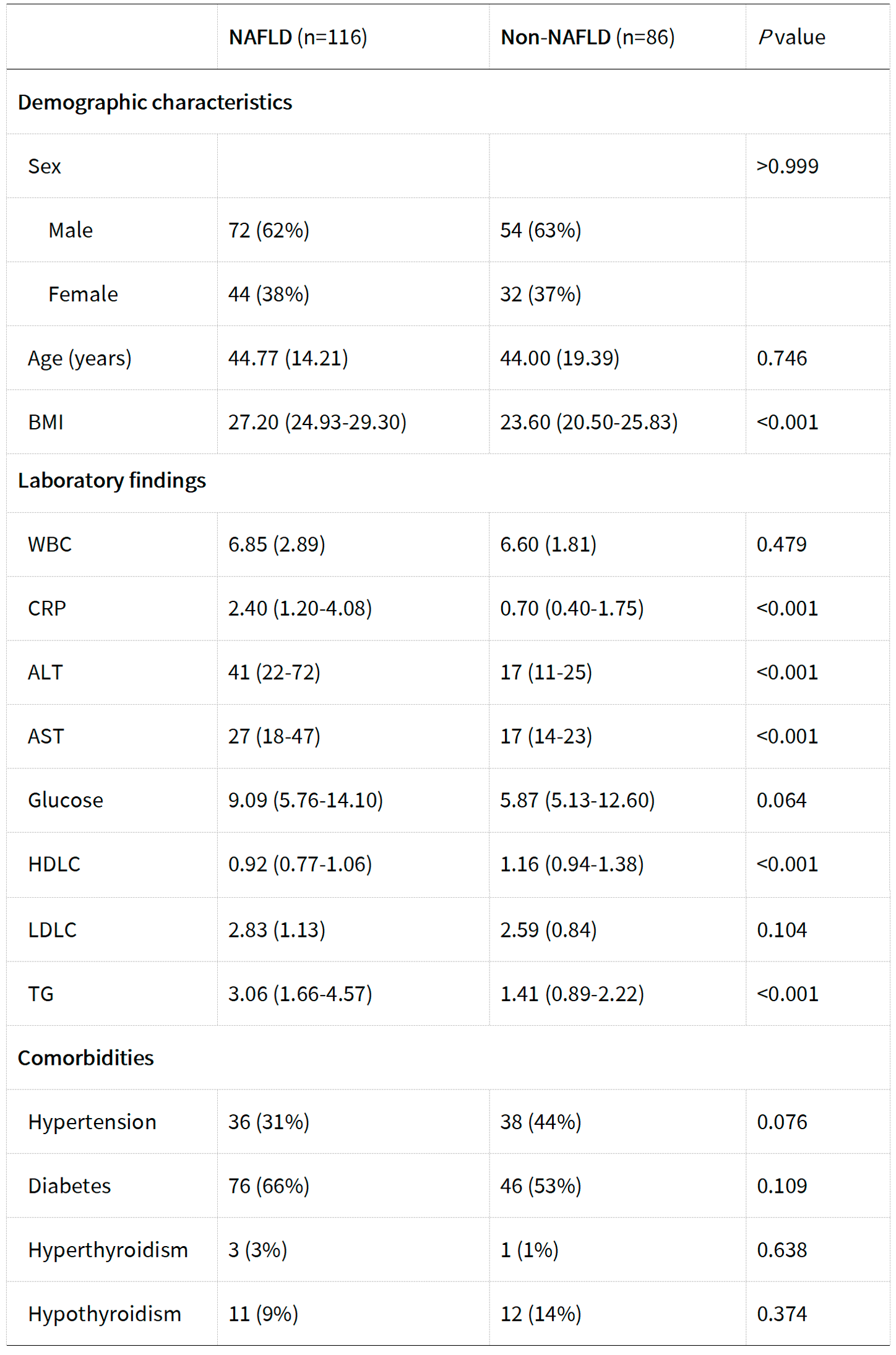The width and height of the screenshot is (896, 1355).
Task: Click the Non-NAFLD (n=86) column header
Action: click(x=587, y=38)
